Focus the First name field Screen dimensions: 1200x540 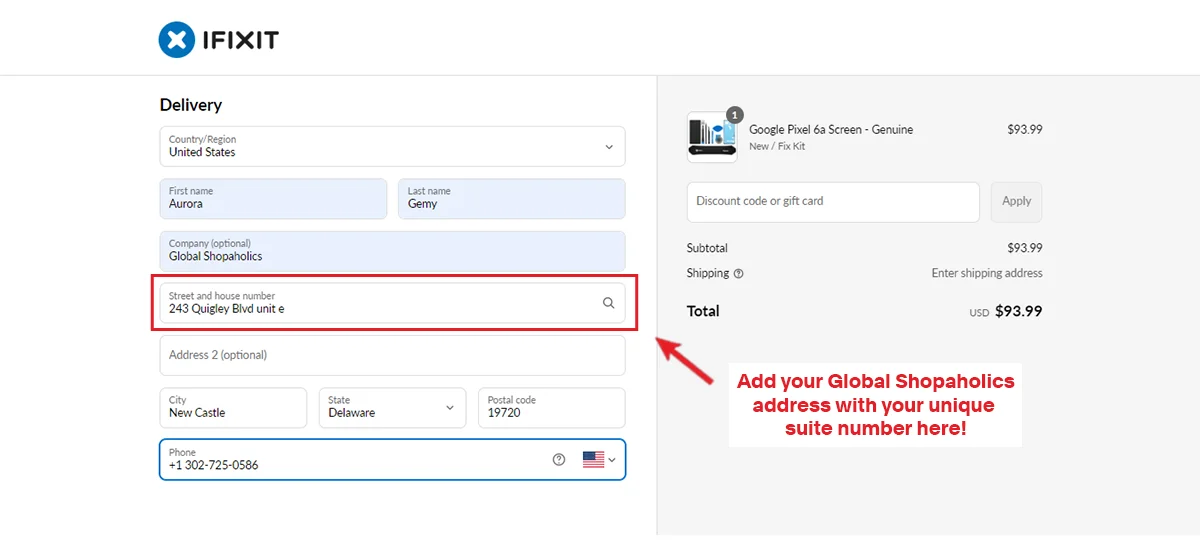[272, 199]
